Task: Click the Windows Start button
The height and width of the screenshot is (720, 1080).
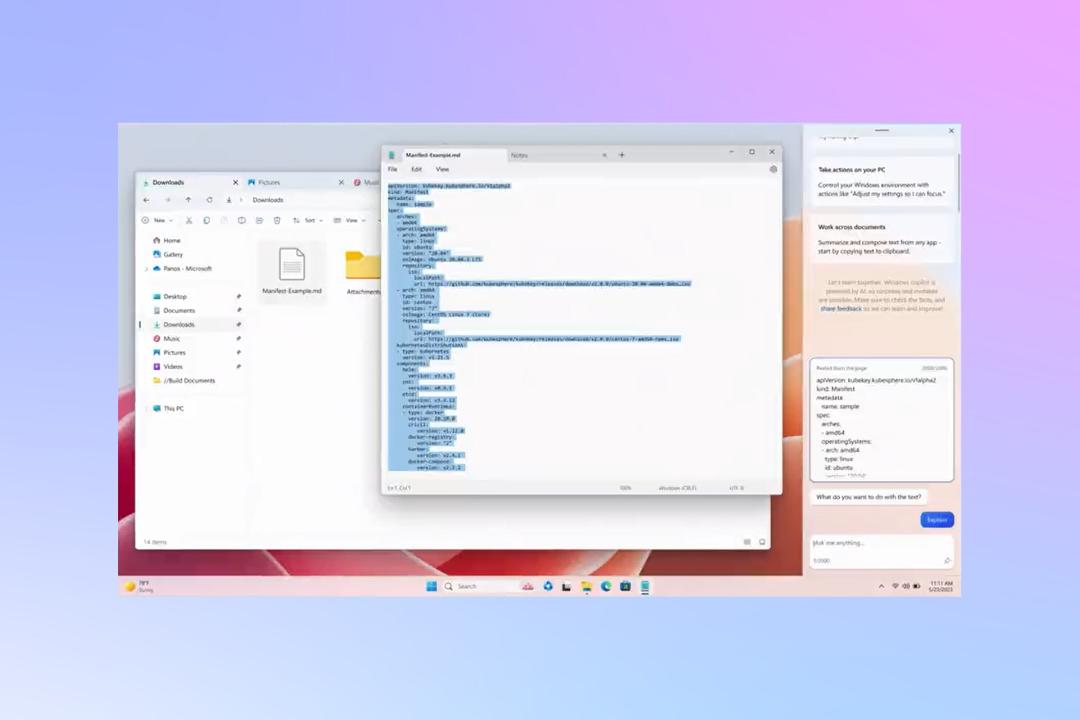Action: [431, 586]
